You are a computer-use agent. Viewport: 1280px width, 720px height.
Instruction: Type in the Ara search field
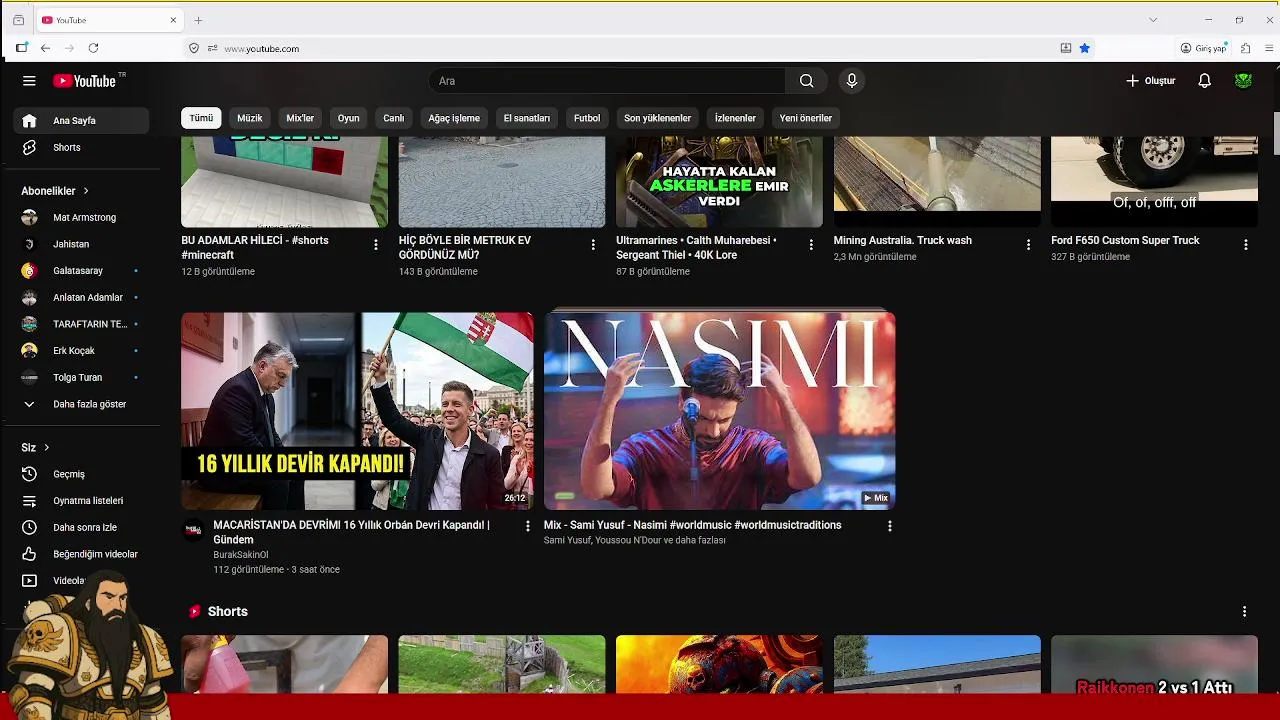[607, 81]
